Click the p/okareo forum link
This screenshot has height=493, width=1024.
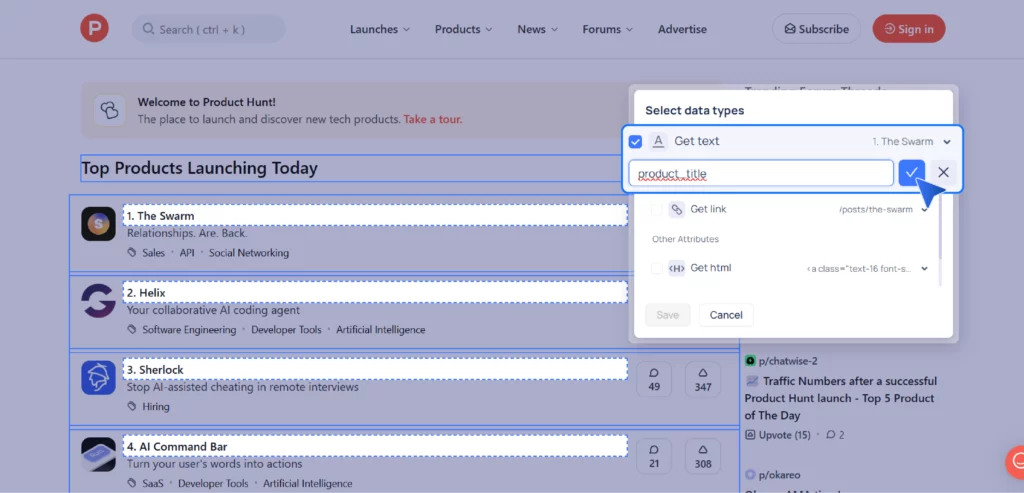779,475
